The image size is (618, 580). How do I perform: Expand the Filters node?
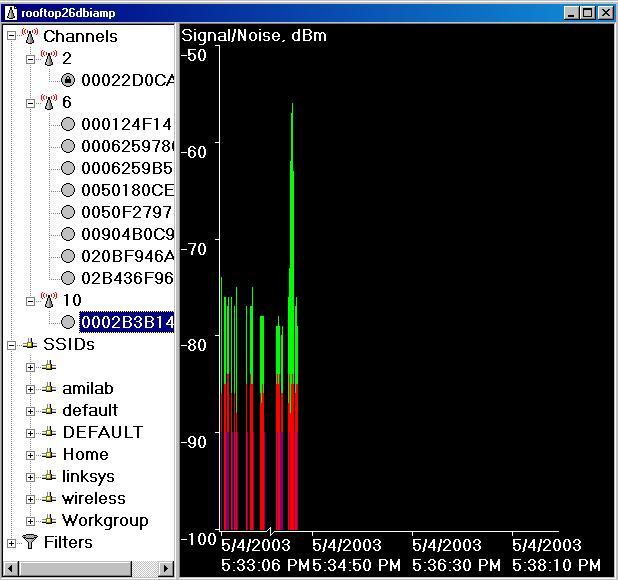pyautogui.click(x=12, y=542)
